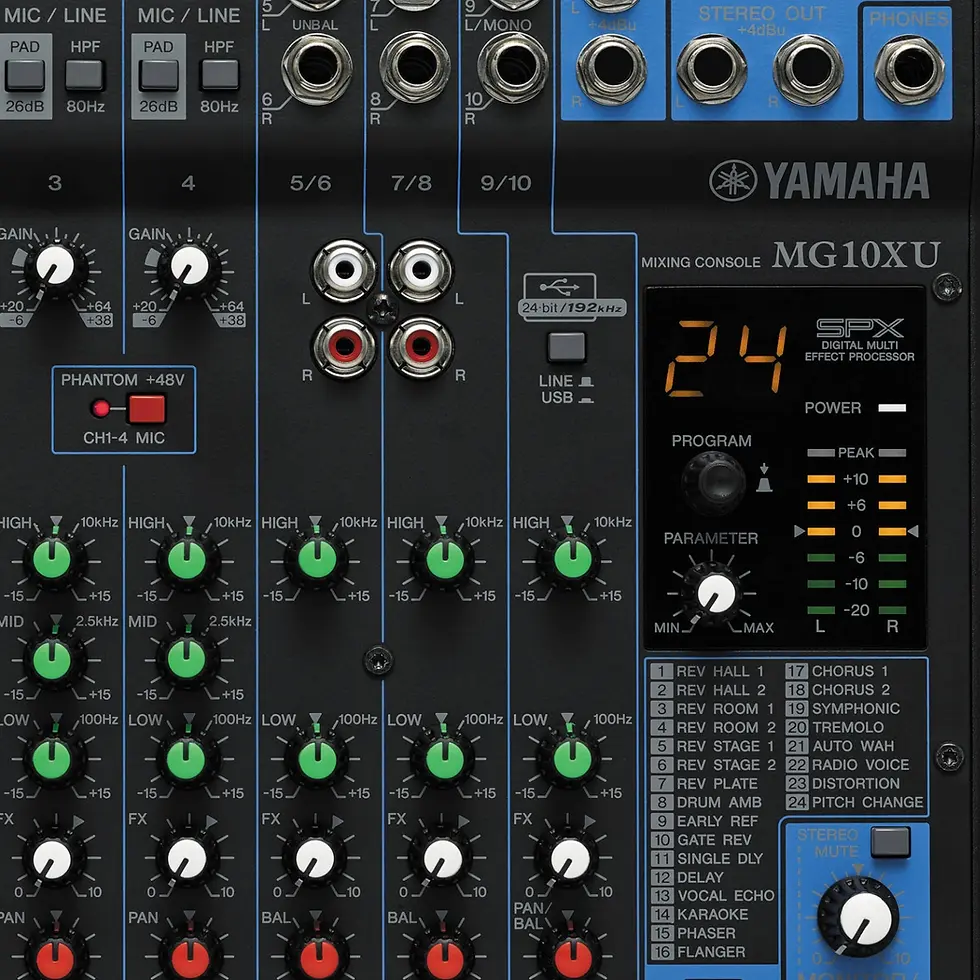Click the channel 5/6 red R RCA jack
The image size is (980, 980).
click(x=344, y=347)
